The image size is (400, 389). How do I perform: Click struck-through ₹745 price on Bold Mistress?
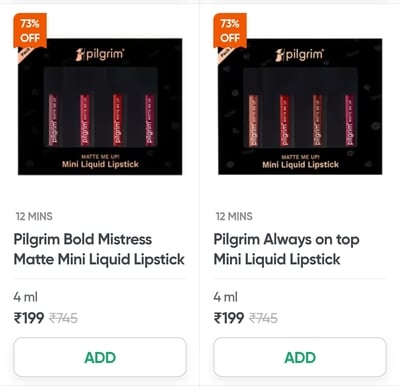[63, 318]
